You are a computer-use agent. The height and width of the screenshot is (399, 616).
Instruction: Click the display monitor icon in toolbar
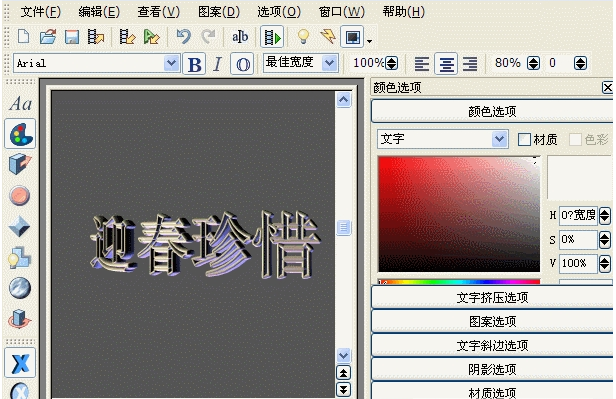pos(352,37)
